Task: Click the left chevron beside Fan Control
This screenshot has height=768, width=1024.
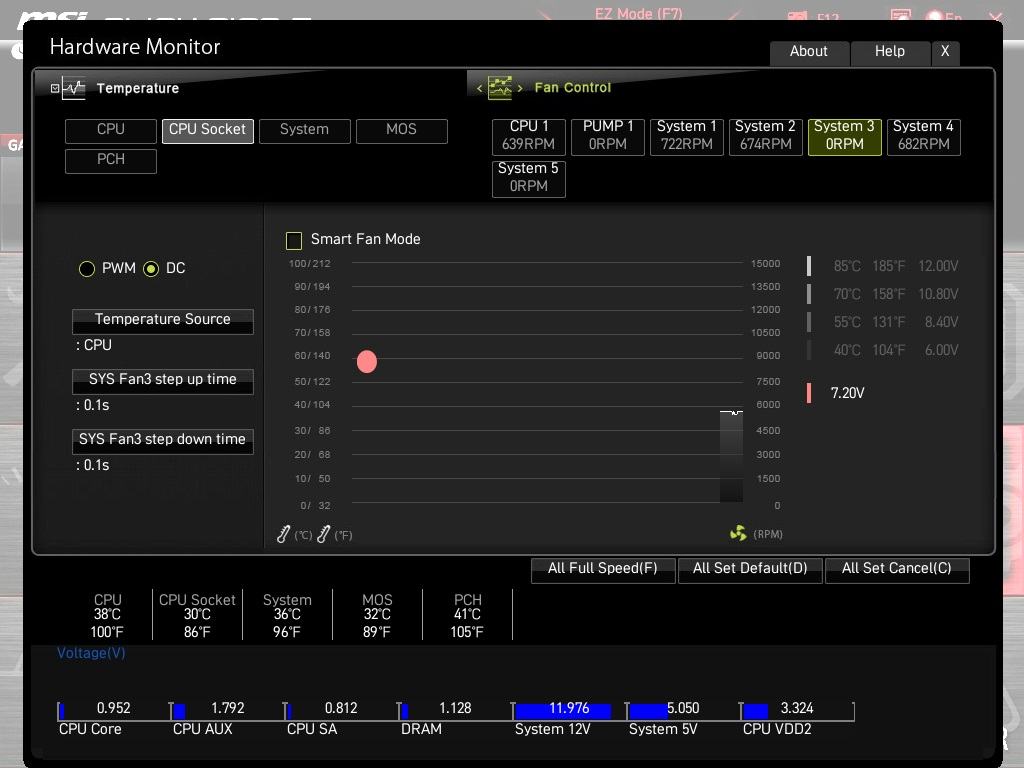Action: (479, 88)
